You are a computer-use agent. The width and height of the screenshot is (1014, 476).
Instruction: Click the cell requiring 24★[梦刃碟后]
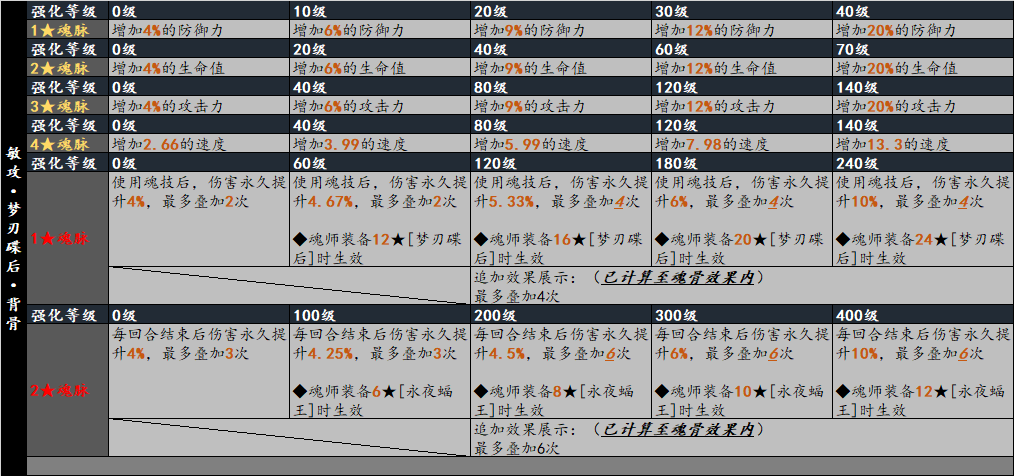(x=923, y=220)
